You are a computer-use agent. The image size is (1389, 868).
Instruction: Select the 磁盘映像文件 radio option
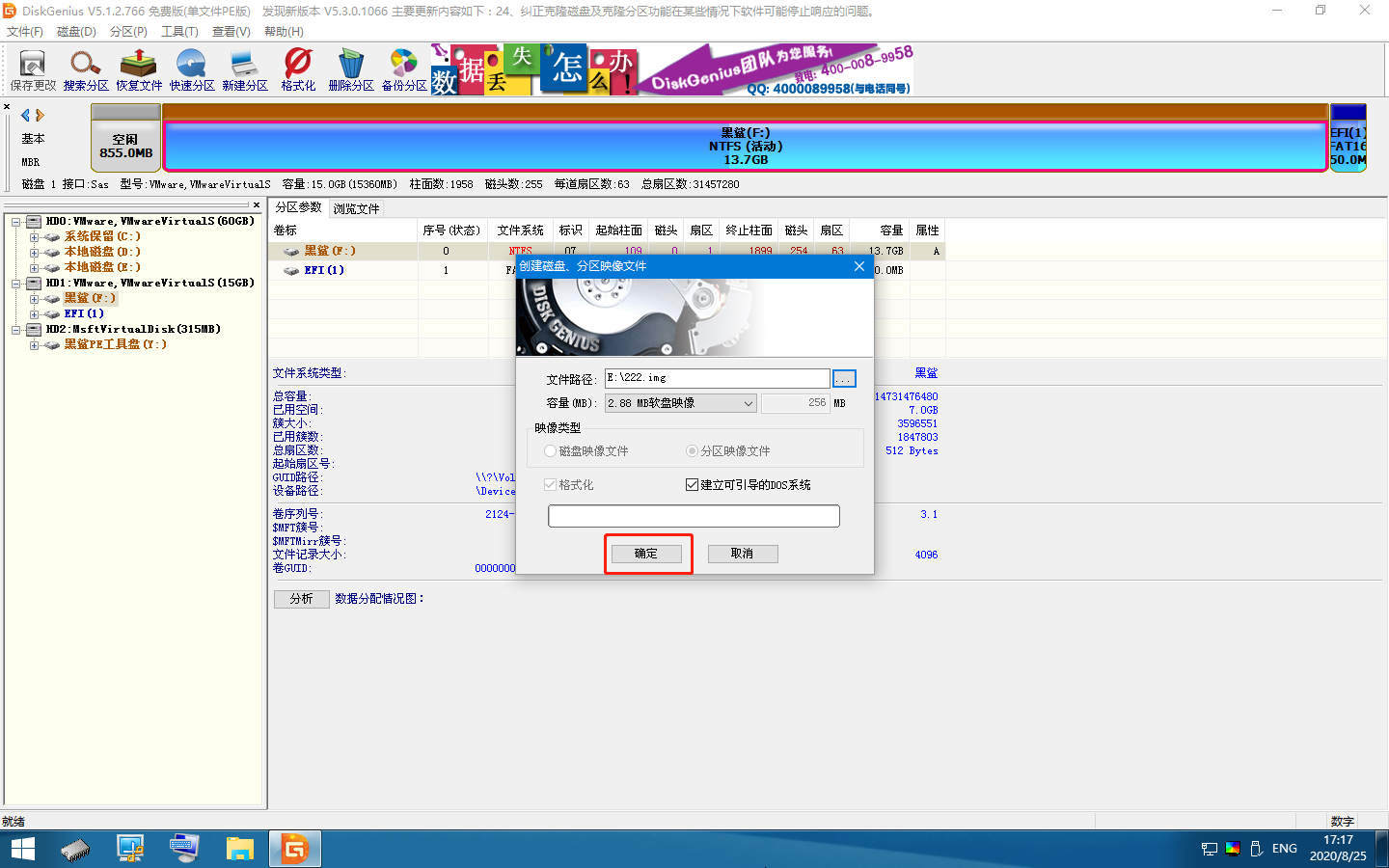(586, 450)
